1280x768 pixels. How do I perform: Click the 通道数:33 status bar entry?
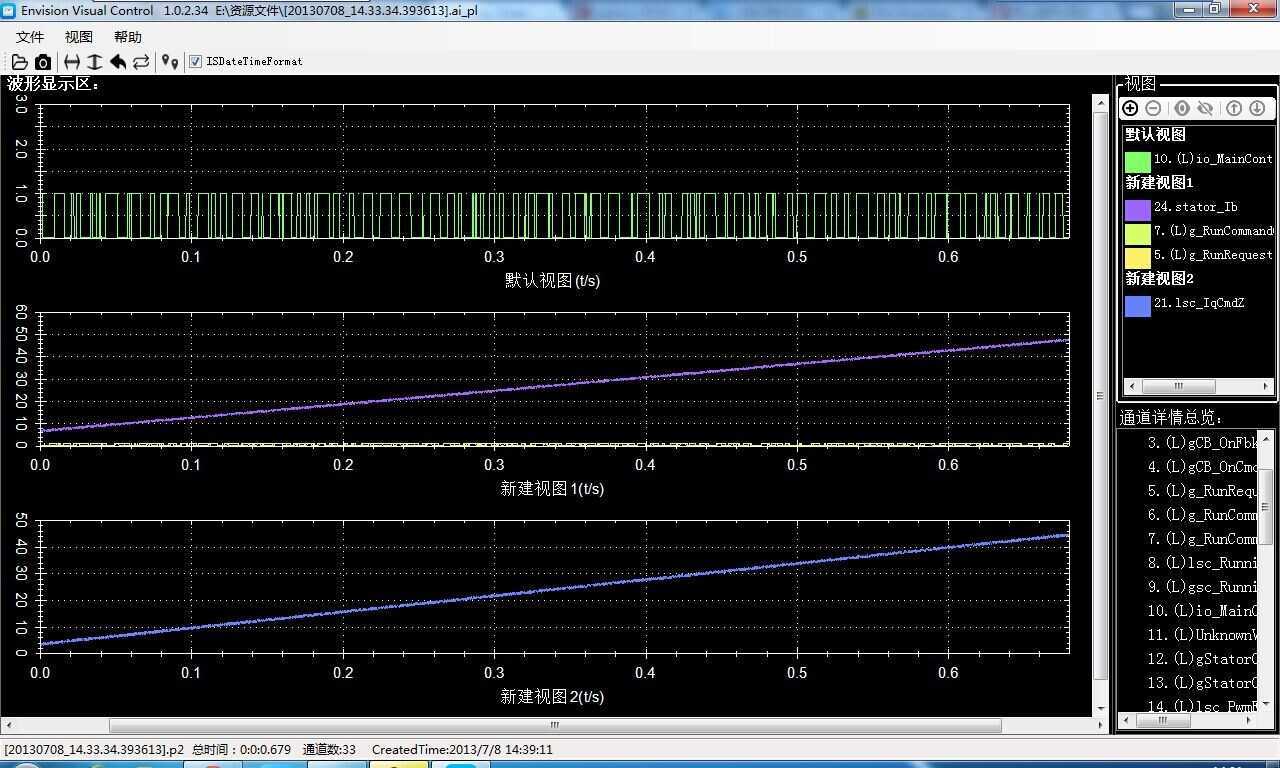click(x=329, y=749)
